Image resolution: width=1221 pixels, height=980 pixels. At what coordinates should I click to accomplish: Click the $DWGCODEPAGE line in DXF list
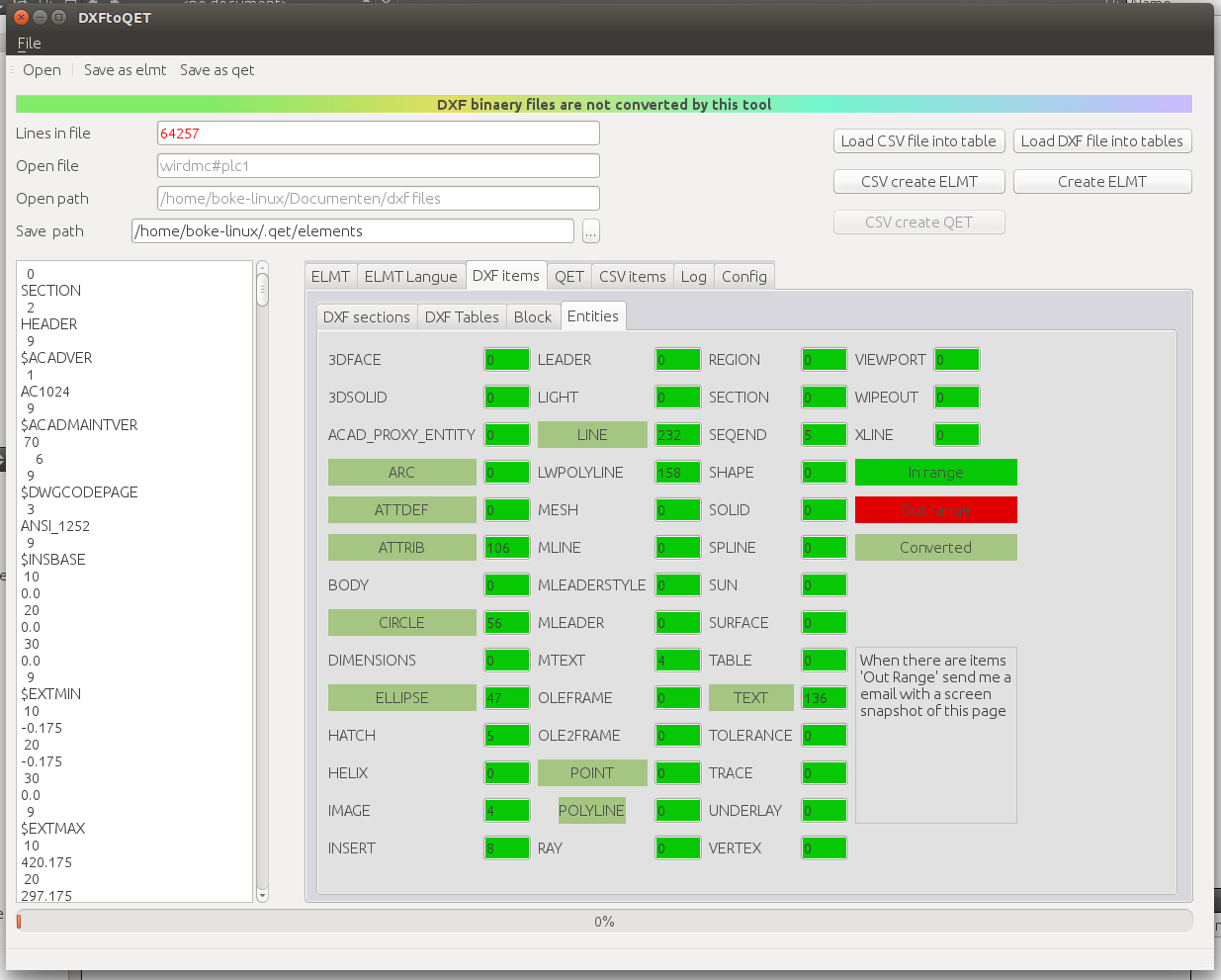coord(79,492)
